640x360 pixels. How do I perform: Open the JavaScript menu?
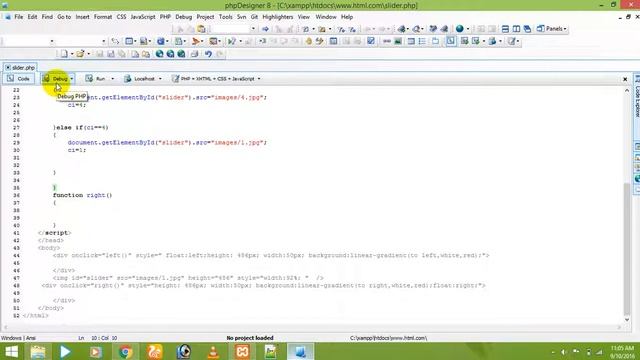click(143, 17)
